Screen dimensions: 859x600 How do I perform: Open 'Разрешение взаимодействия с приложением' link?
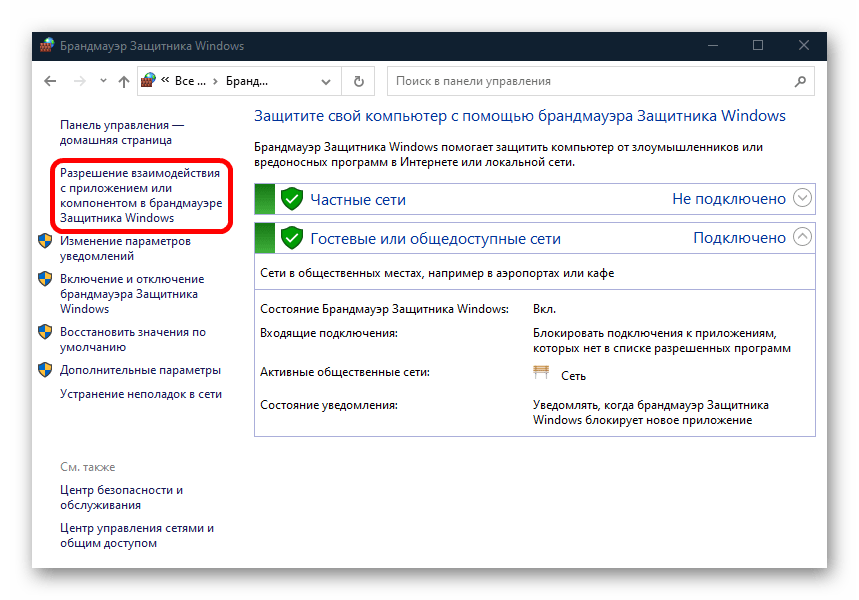[141, 196]
